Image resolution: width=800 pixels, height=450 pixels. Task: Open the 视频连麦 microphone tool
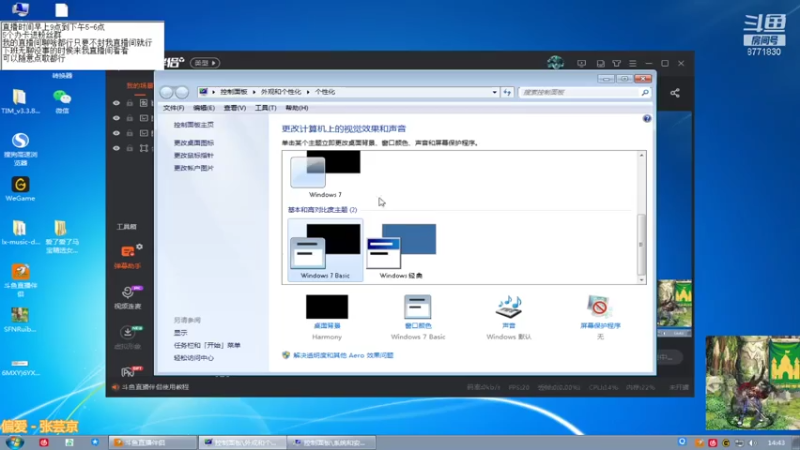[x=128, y=297]
